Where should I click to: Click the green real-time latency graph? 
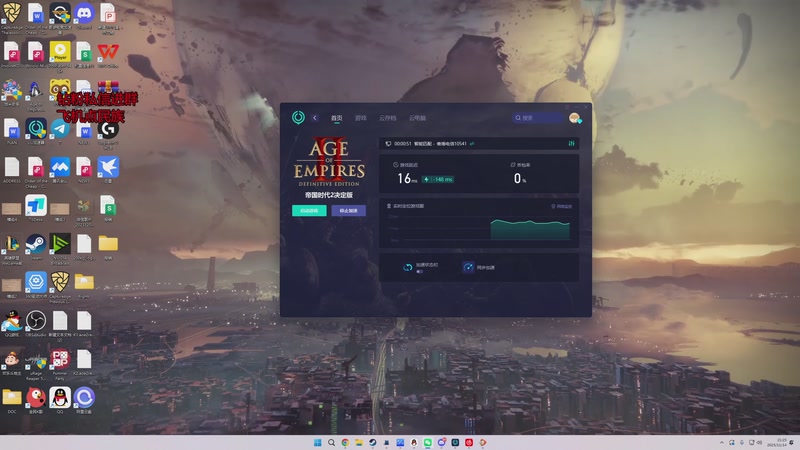[530, 230]
